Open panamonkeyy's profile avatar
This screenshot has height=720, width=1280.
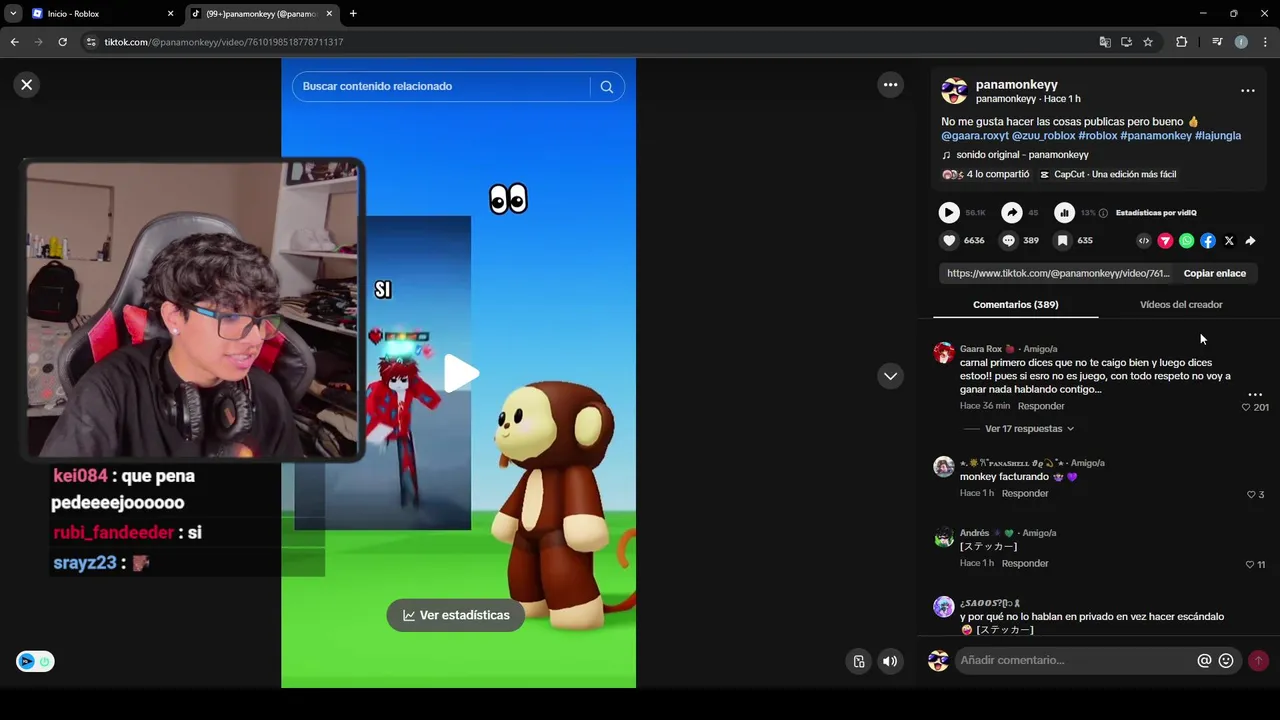(954, 91)
